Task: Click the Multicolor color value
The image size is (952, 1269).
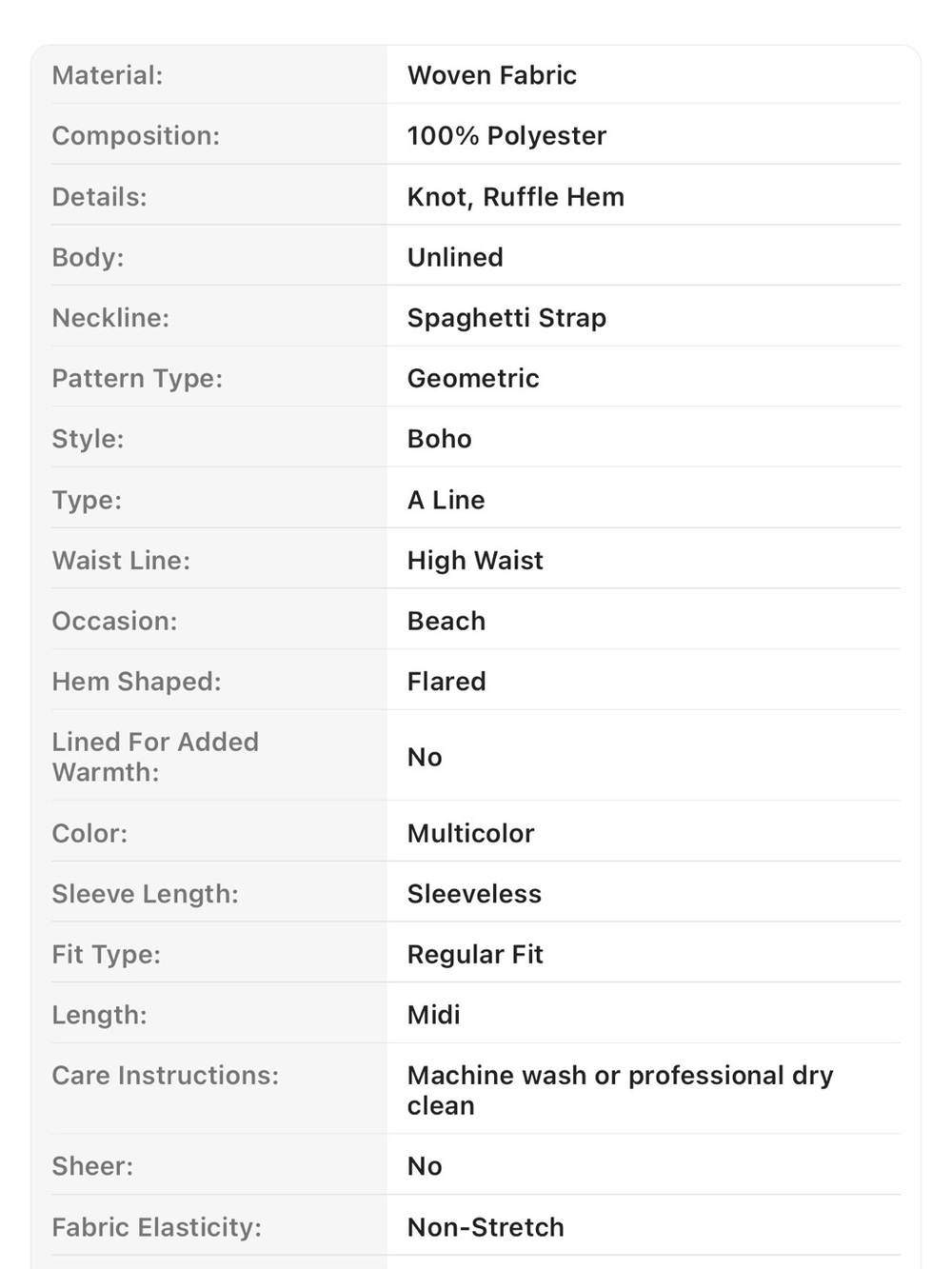Action: pyautogui.click(x=471, y=833)
